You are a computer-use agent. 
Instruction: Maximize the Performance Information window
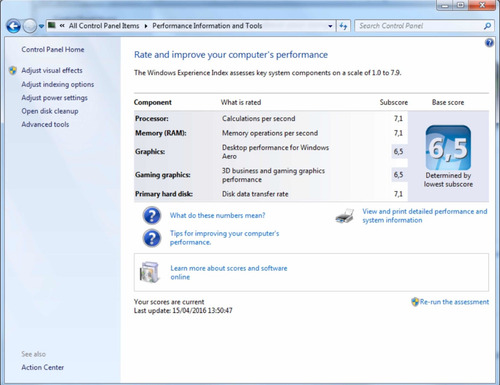click(461, 5)
